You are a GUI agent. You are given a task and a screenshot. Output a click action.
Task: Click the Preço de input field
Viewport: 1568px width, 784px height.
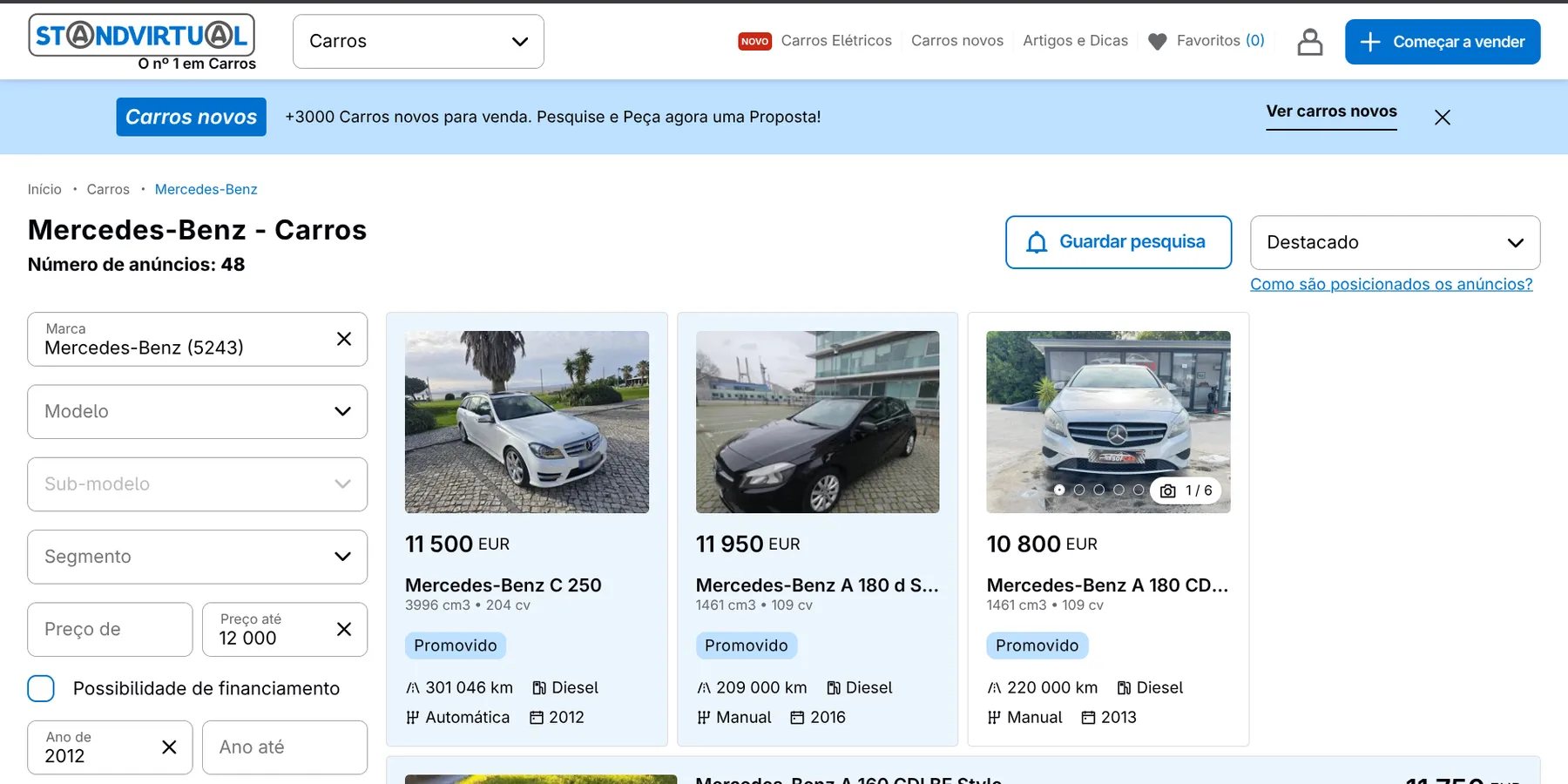(109, 629)
